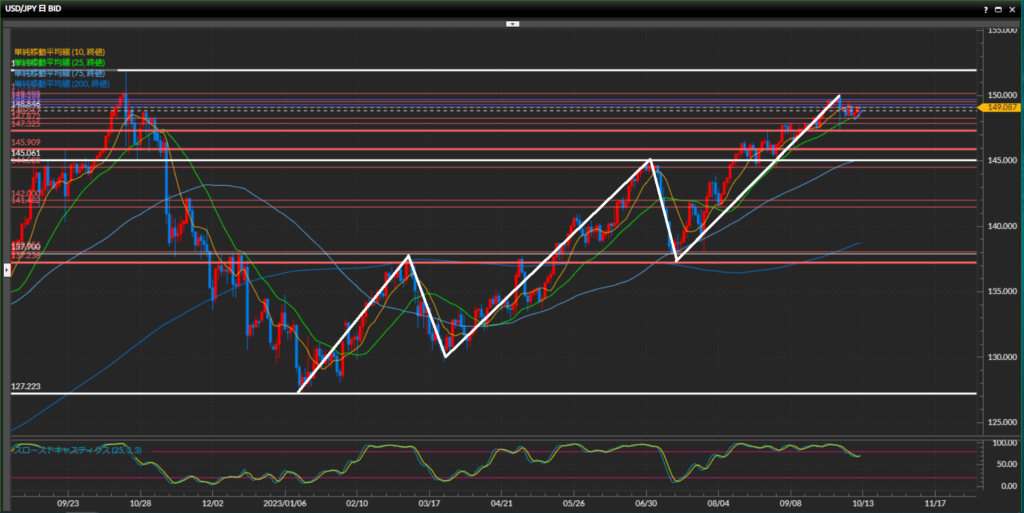The height and width of the screenshot is (513, 1024).
Task: Select the 単純移動平均線 (10, 終値) indicator label
Action: point(59,51)
